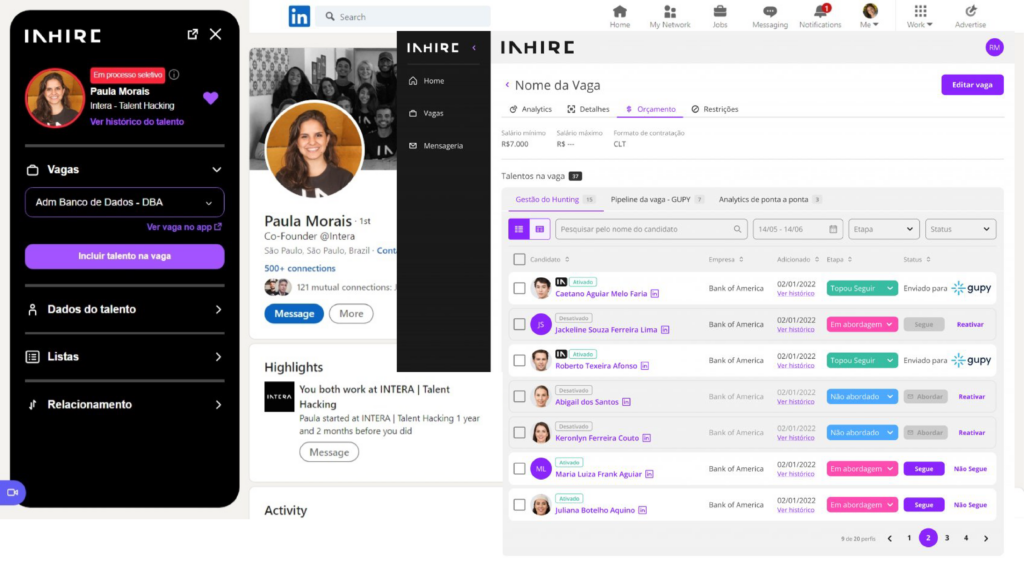Click the LinkedIn search field

403,16
